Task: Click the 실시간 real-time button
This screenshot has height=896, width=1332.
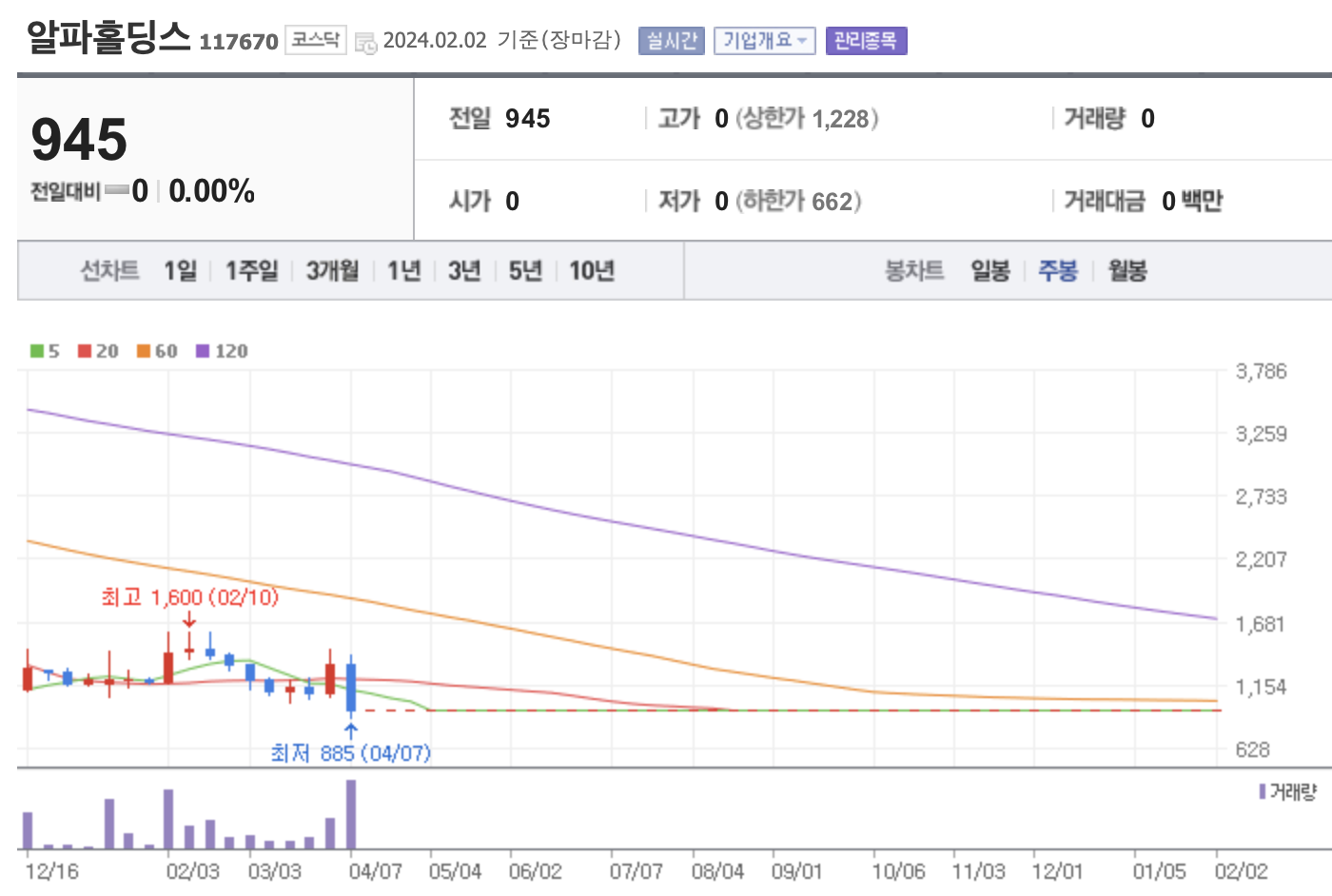Action: [672, 41]
